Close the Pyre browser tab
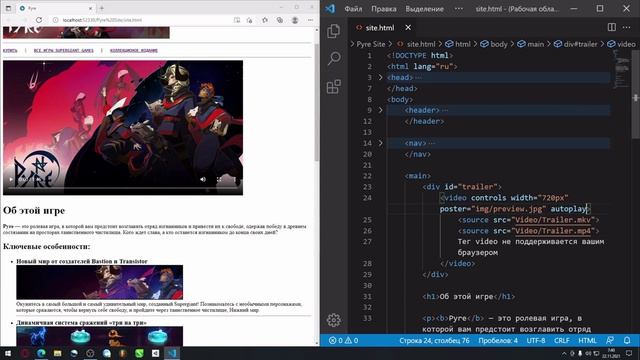The width and height of the screenshot is (640, 360). pyautogui.click(x=91, y=8)
